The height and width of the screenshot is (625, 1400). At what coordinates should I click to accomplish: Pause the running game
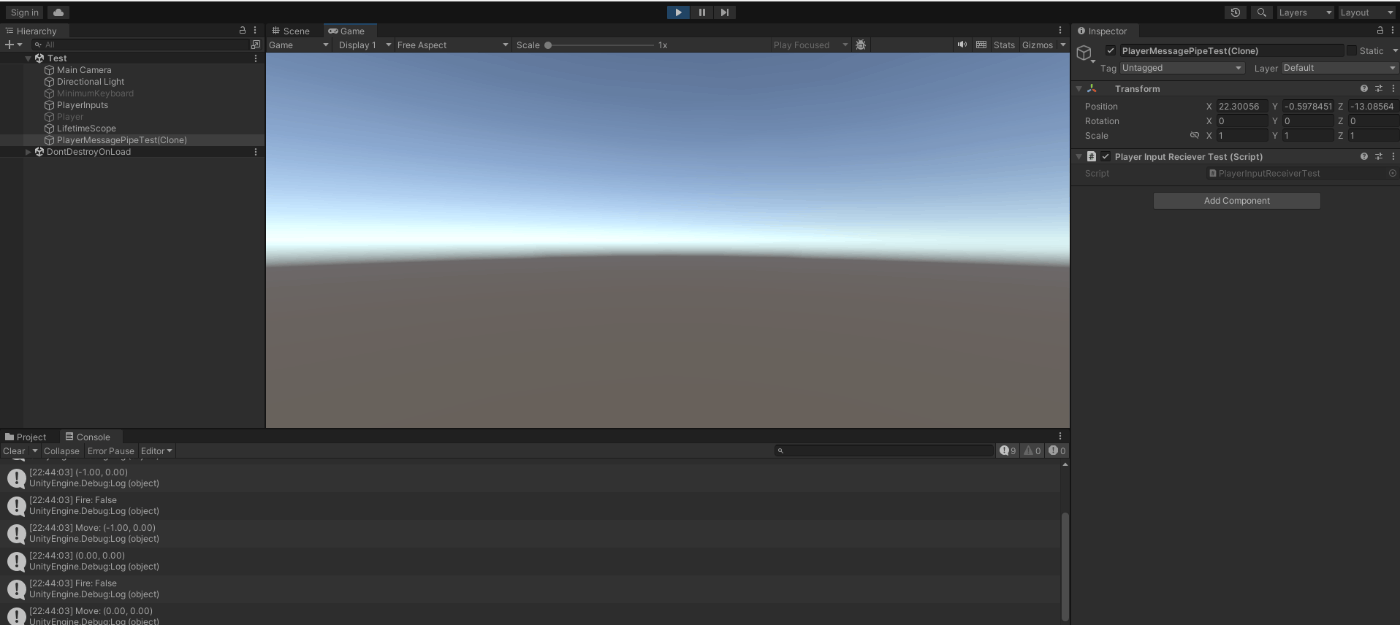(x=702, y=12)
